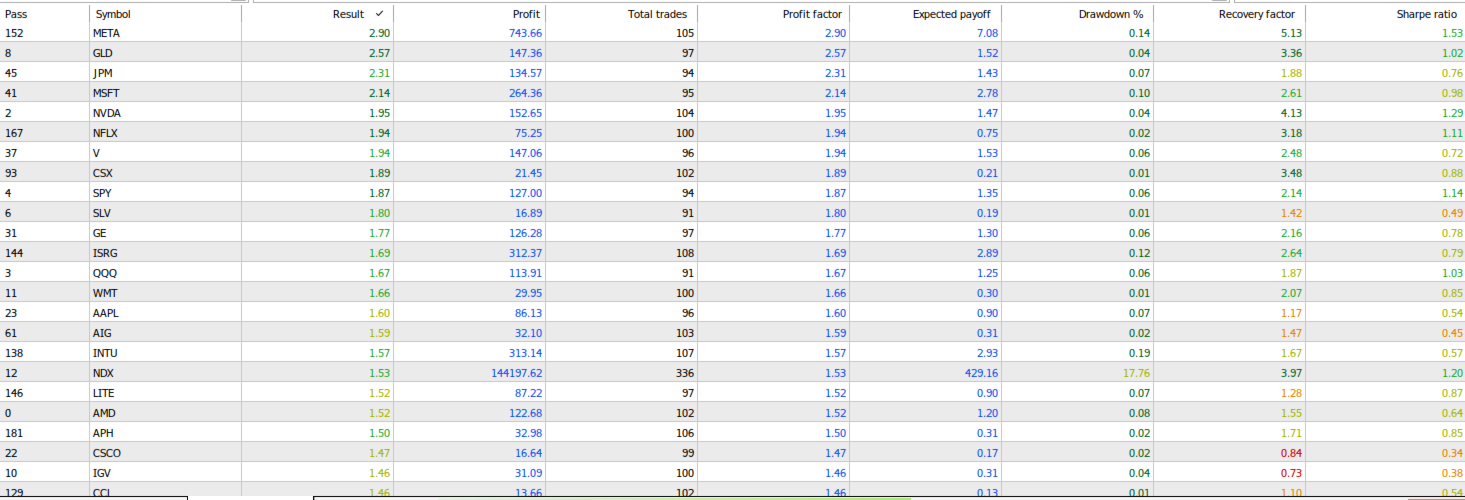Click profit value 312.37 for ISRG

525,253
